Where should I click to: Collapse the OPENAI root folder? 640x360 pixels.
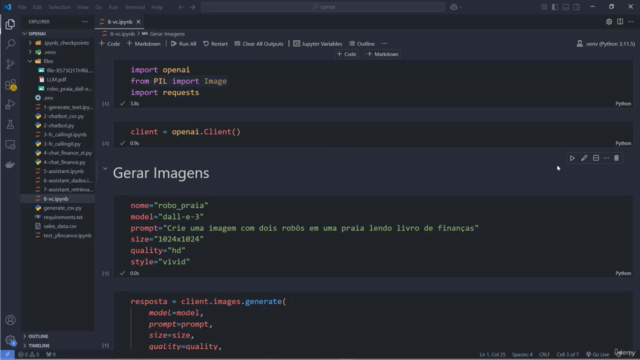(x=24, y=33)
